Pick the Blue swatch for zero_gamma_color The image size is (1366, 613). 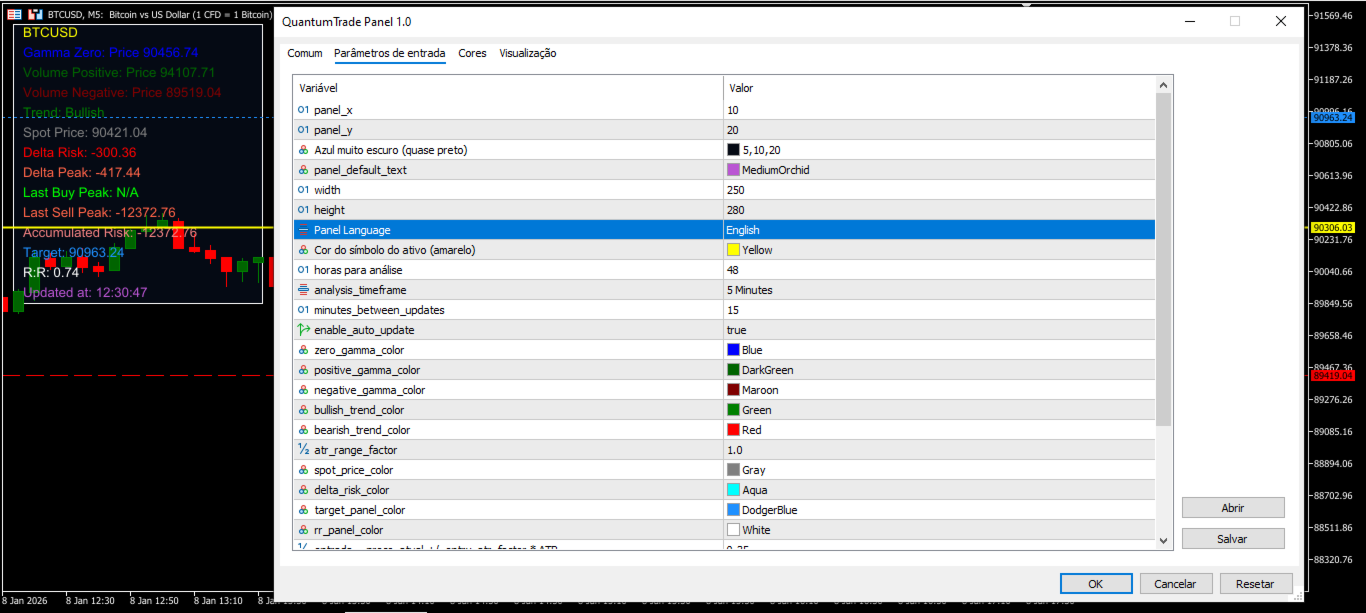click(x=733, y=350)
